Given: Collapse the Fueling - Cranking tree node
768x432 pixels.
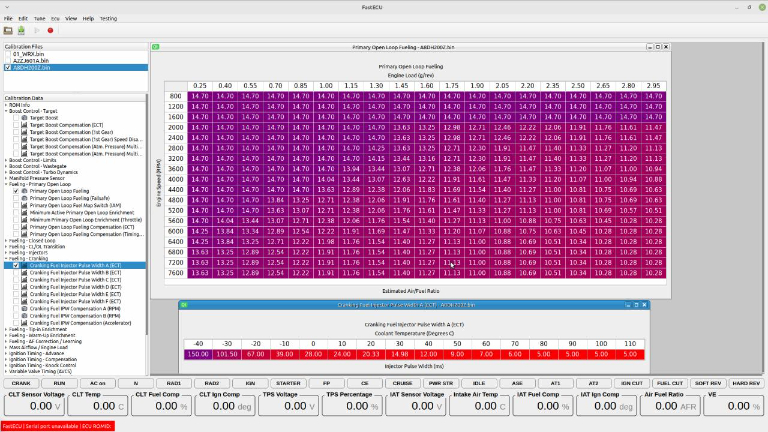Looking at the screenshot, I should pos(5,259).
